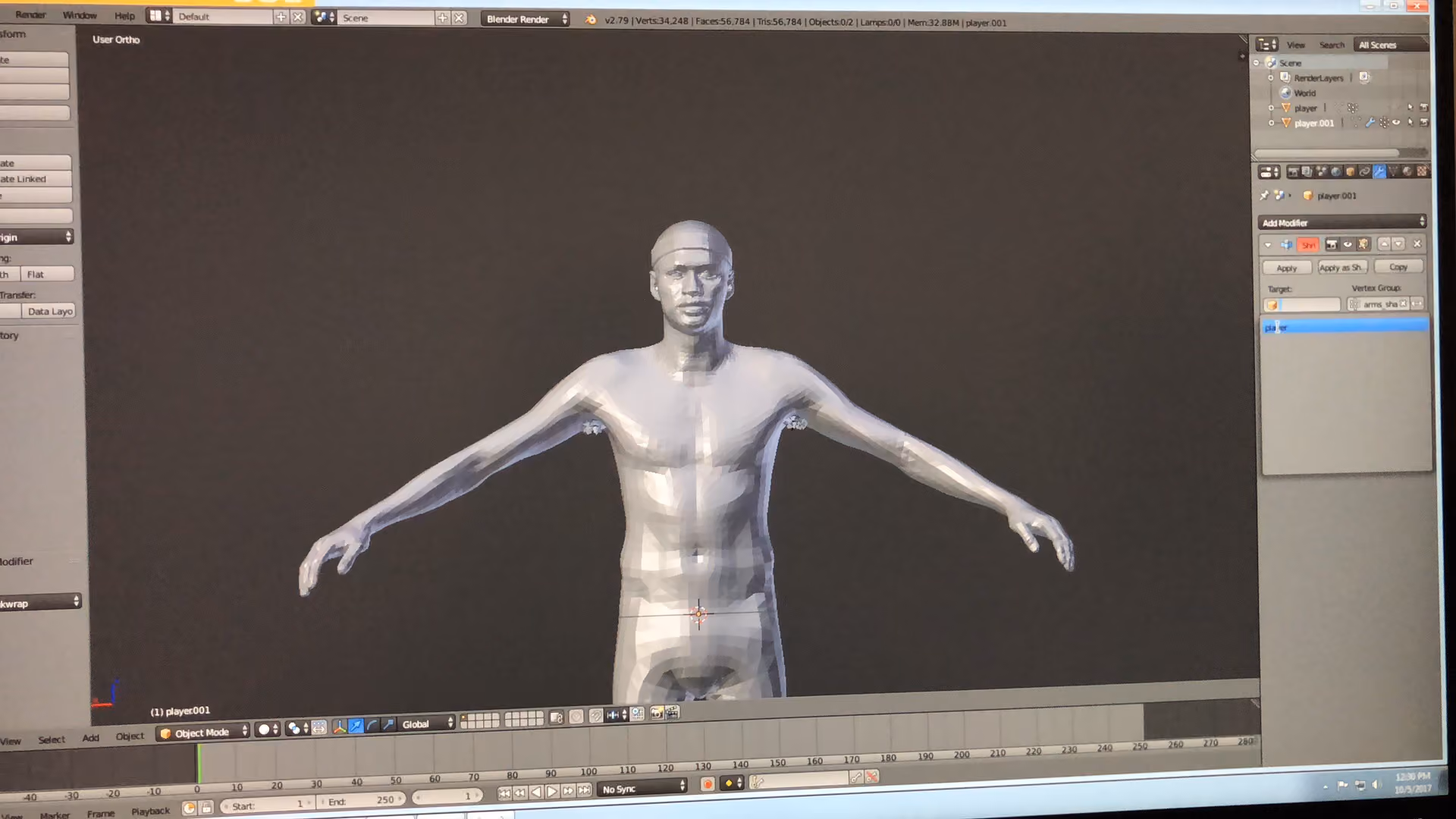Choose player from Target list
The image size is (1456, 819).
tap(1345, 327)
